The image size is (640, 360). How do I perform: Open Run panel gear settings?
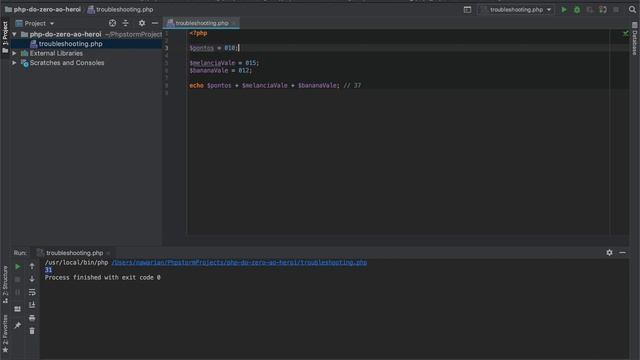(x=609, y=253)
